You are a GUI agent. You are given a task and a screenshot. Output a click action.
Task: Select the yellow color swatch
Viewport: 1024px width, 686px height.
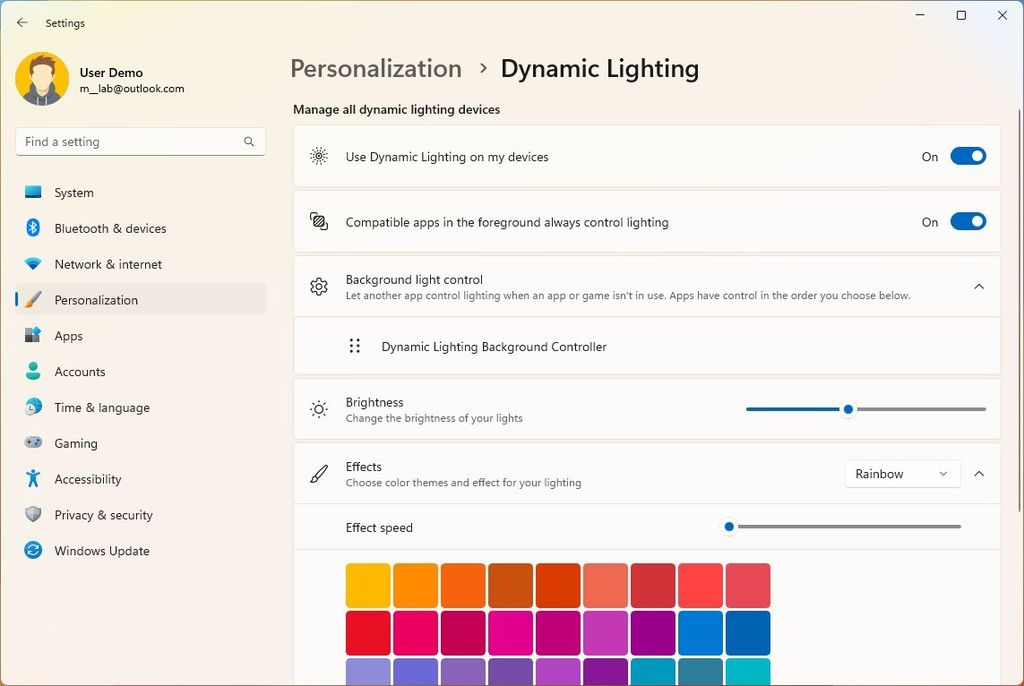click(x=367, y=584)
